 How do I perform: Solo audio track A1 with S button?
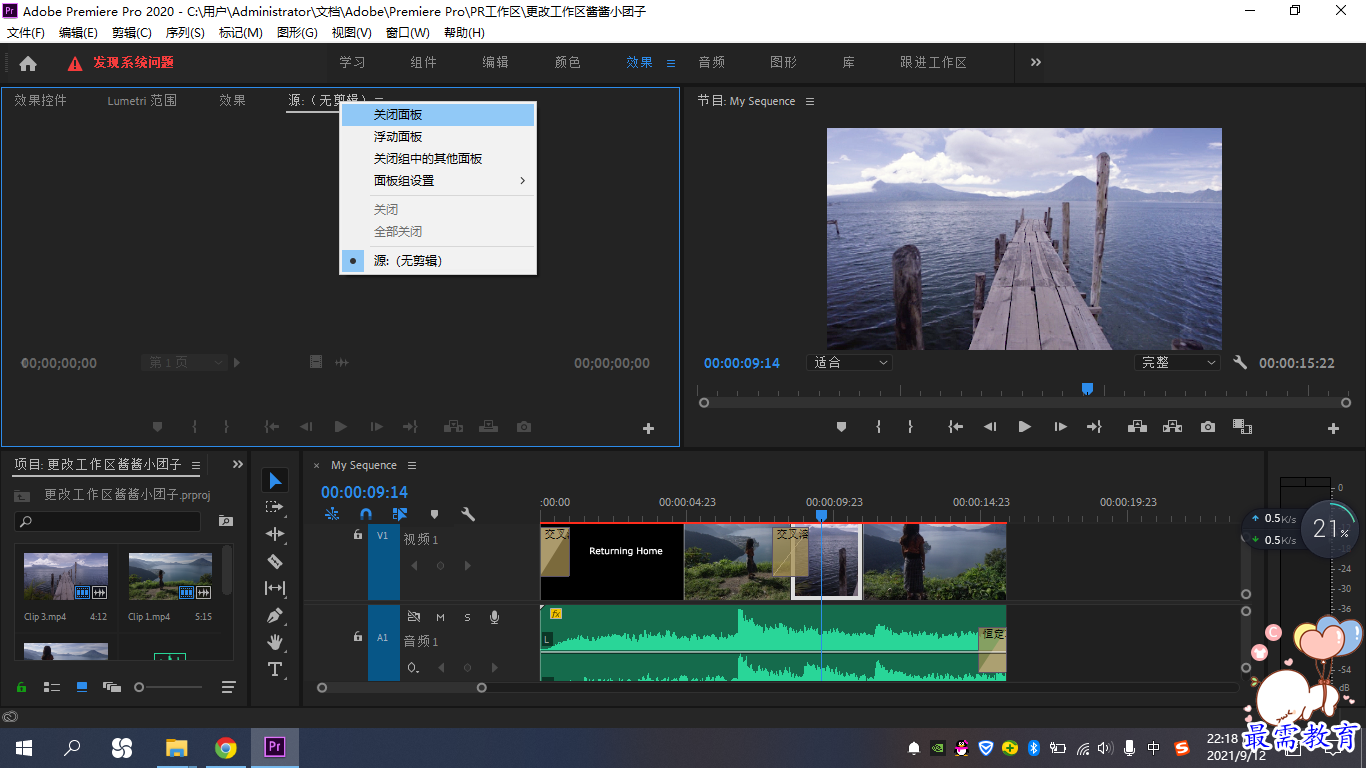pos(467,617)
